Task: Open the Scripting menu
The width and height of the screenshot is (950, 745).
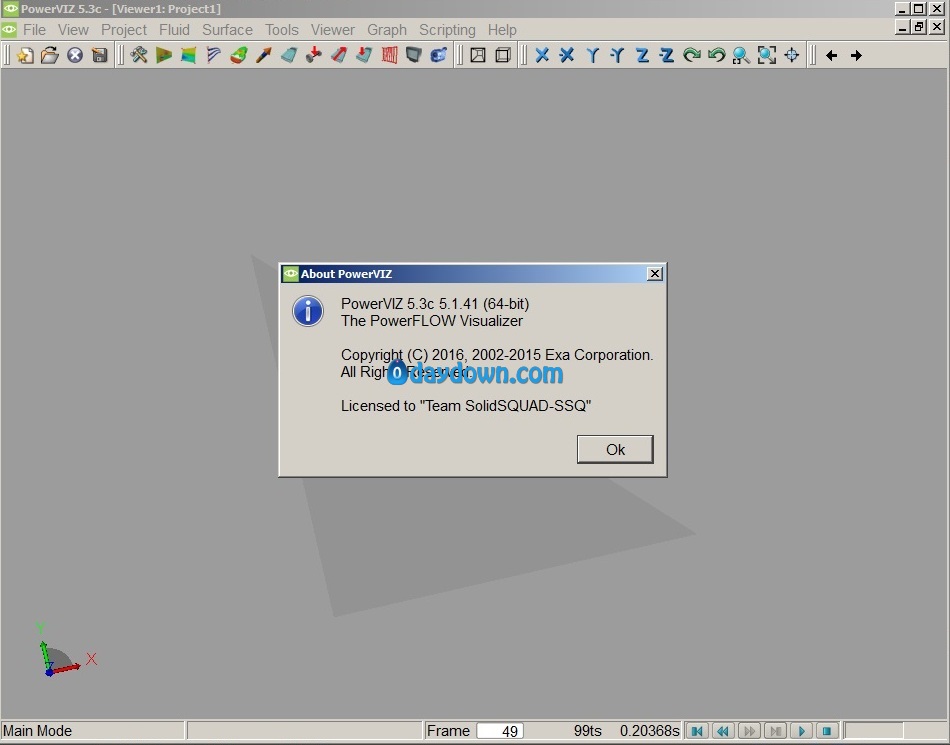Action: [x=447, y=30]
